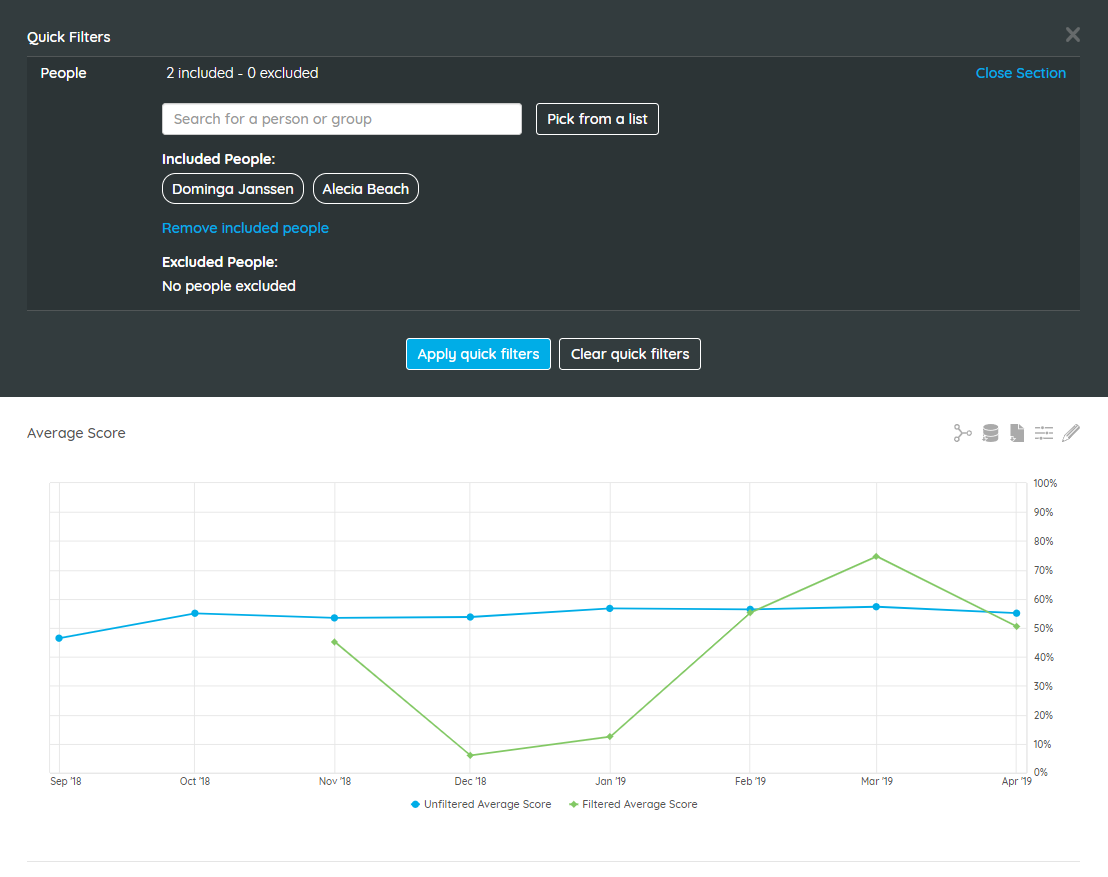Click the Nov '18 filtered data point
The width and height of the screenshot is (1108, 877).
point(335,642)
